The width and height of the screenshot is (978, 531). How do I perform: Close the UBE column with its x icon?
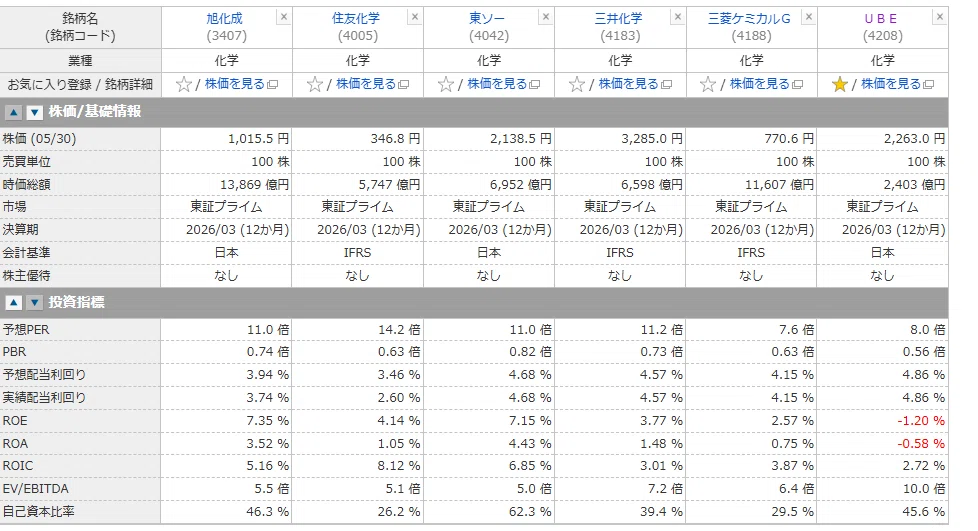click(x=939, y=17)
